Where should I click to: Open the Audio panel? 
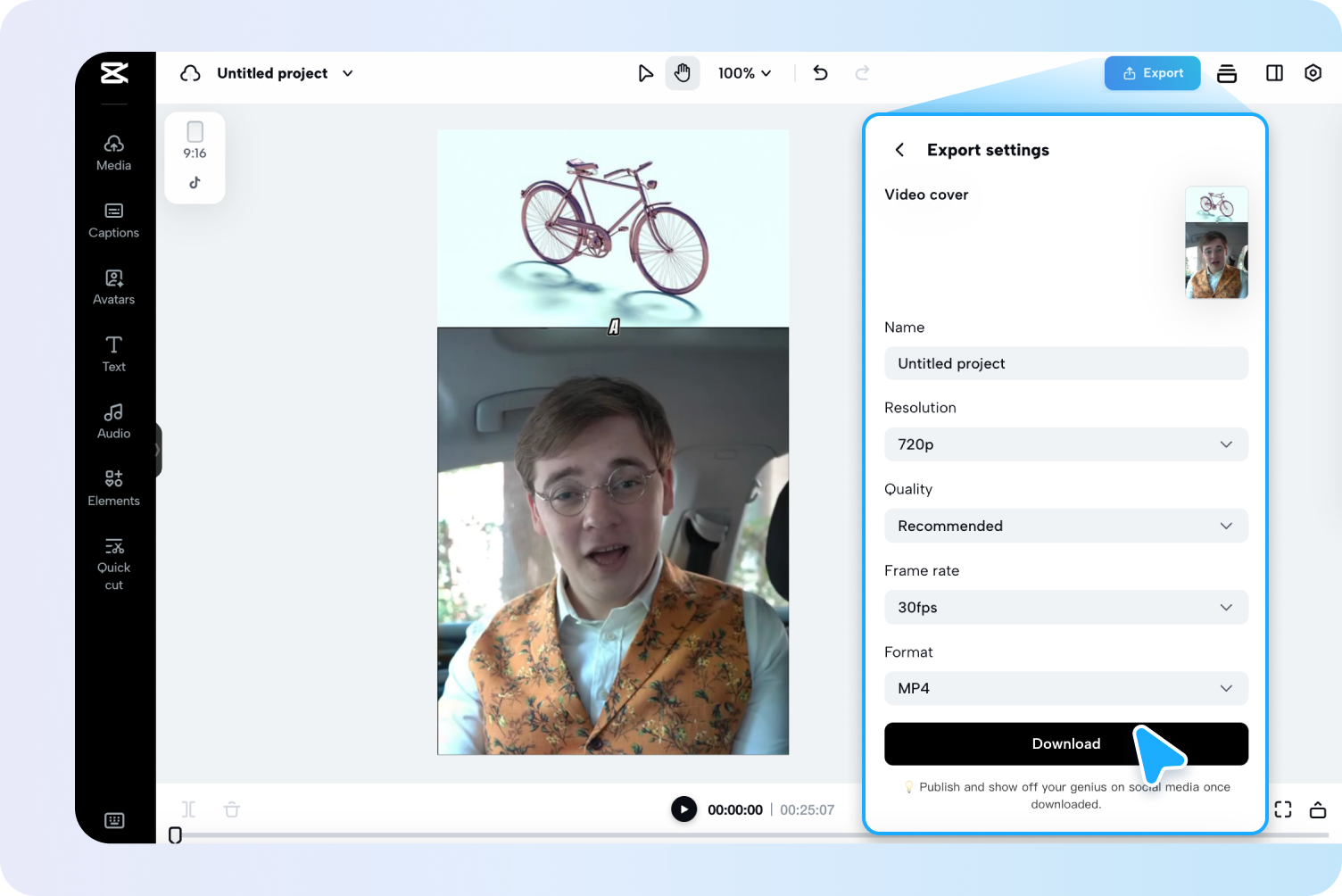tap(113, 421)
